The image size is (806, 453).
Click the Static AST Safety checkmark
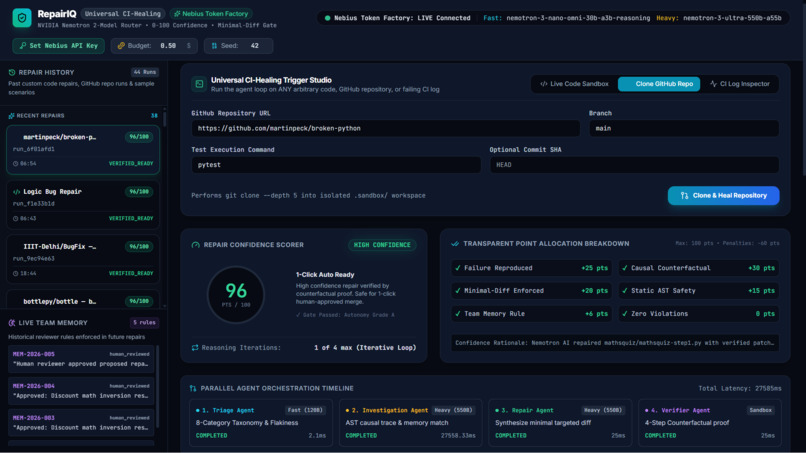click(x=625, y=291)
